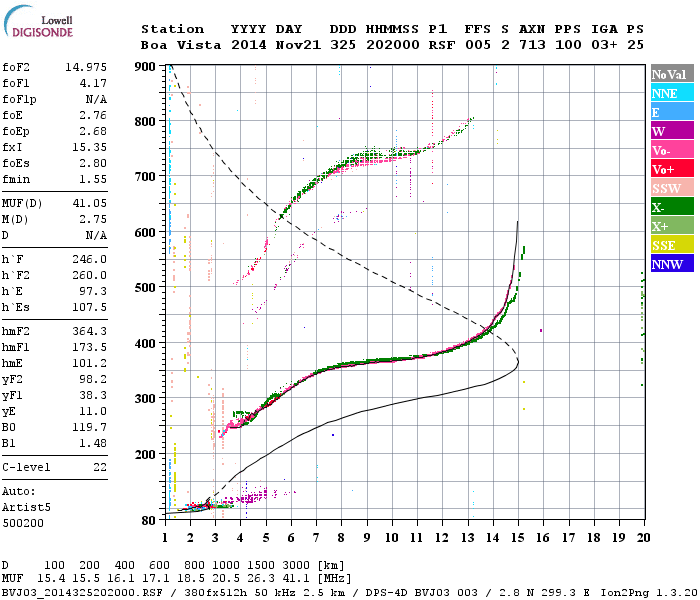Click the header year 2014
The width and height of the screenshot is (700, 600).
coord(249,45)
